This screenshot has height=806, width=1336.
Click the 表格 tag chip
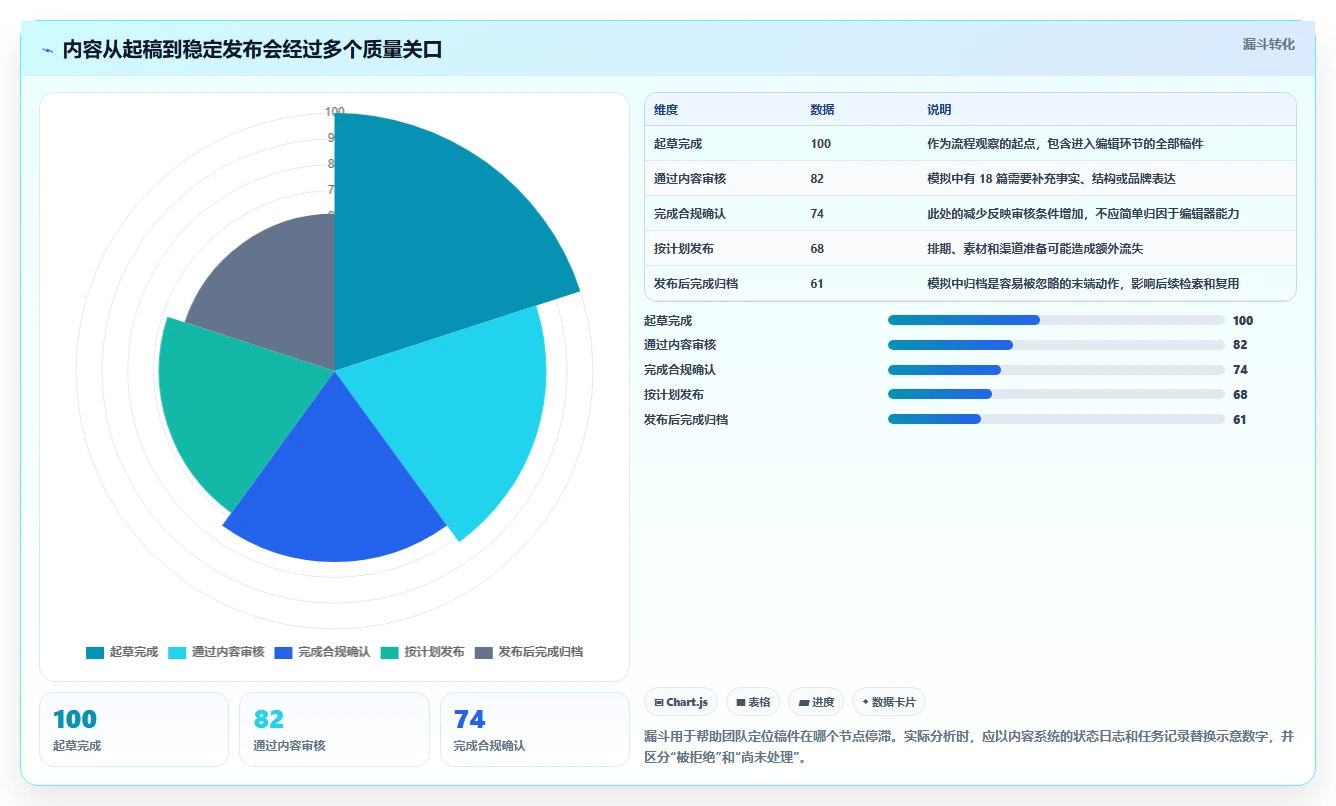(x=753, y=702)
